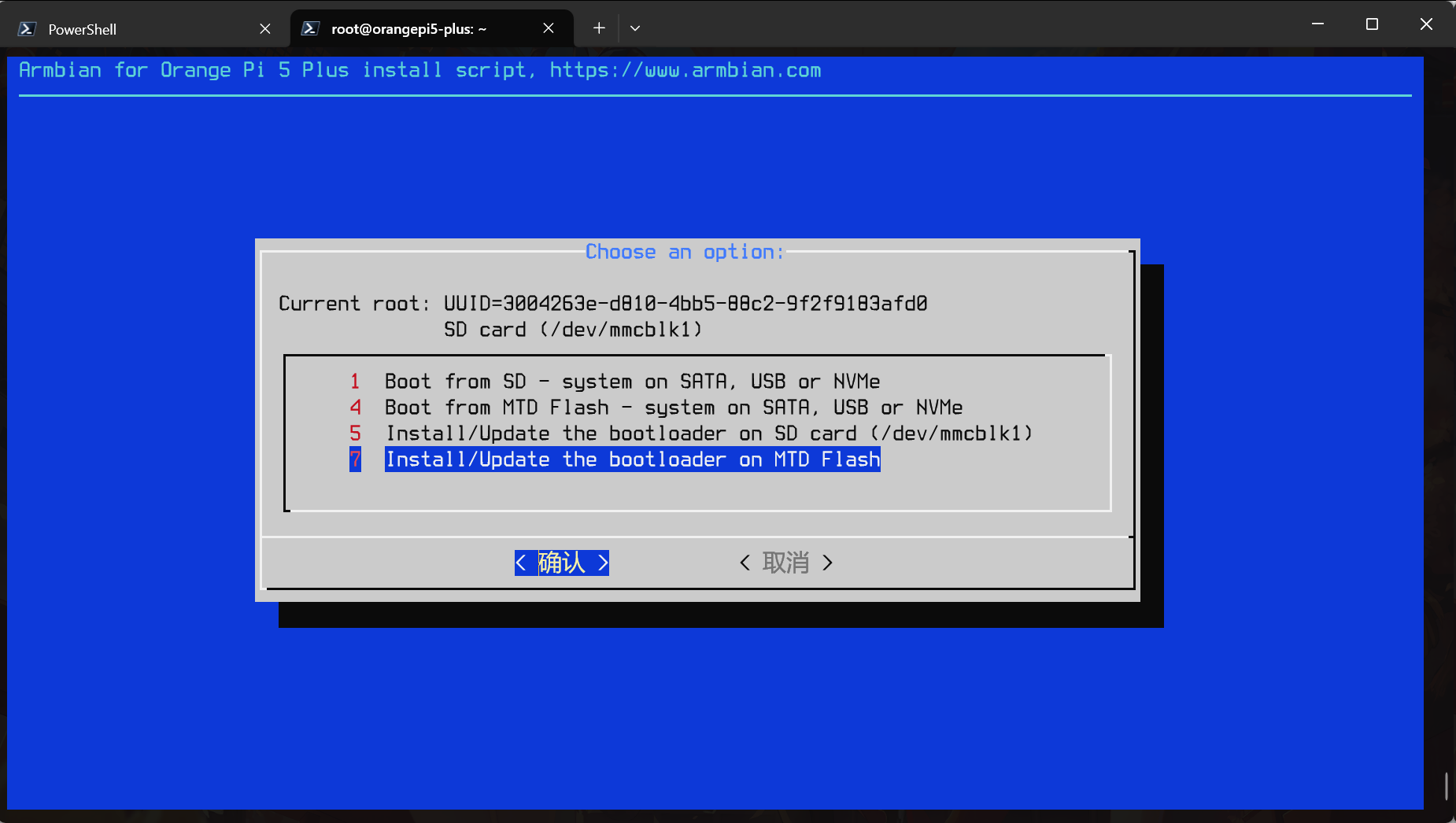Open a new terminal tab
1456x823 pixels.
coord(599,28)
